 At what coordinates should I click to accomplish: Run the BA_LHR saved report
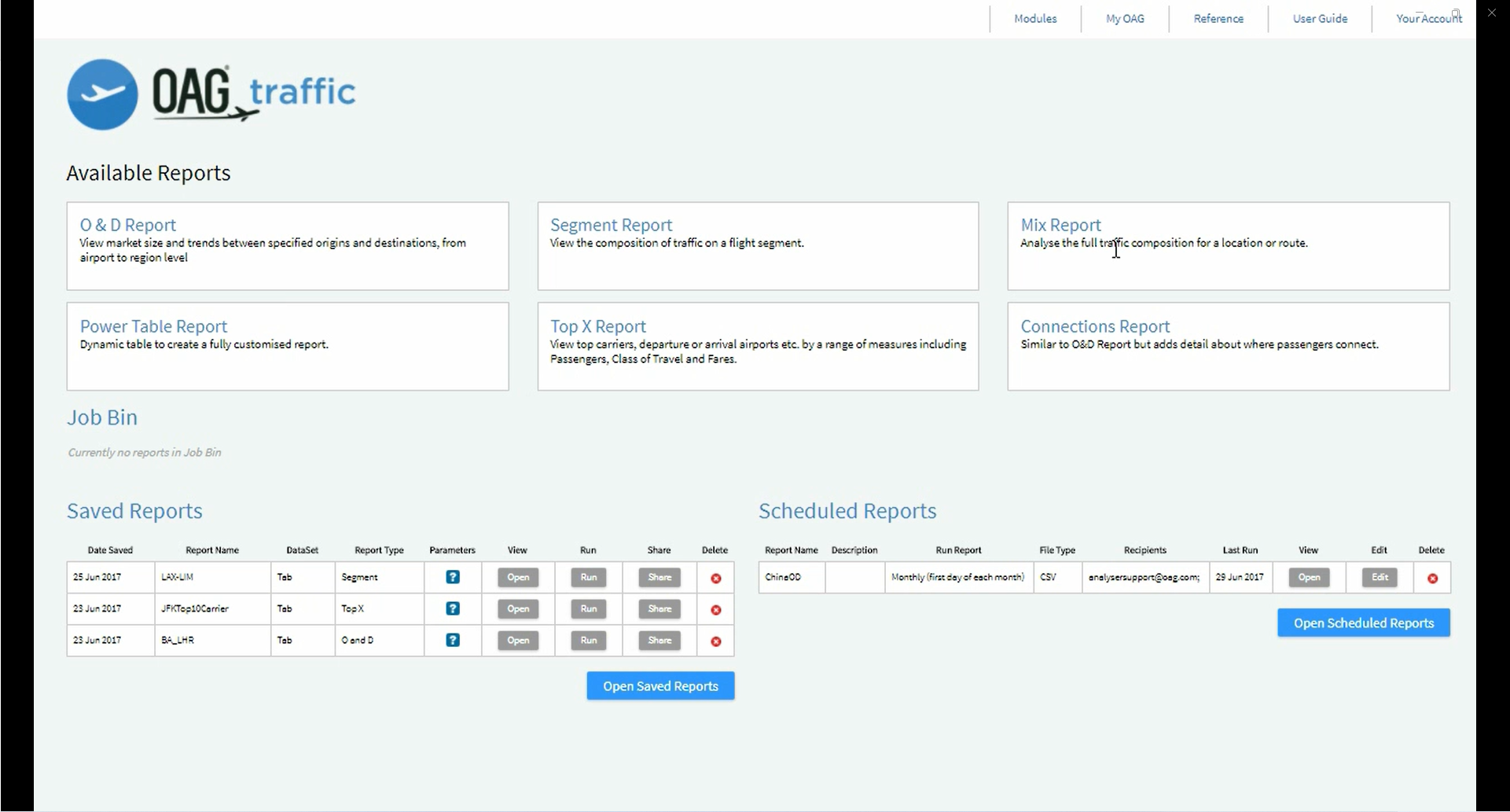point(589,641)
